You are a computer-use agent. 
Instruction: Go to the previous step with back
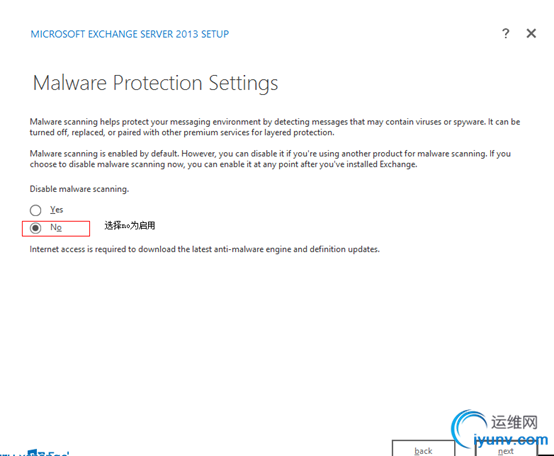pyautogui.click(x=423, y=448)
